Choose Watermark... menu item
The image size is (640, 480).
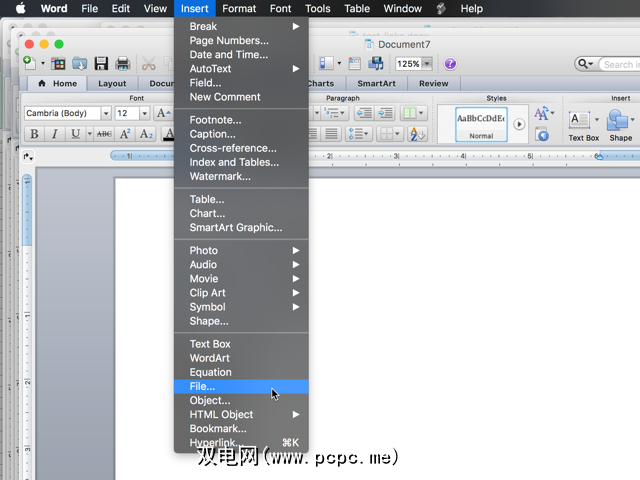click(x=241, y=176)
